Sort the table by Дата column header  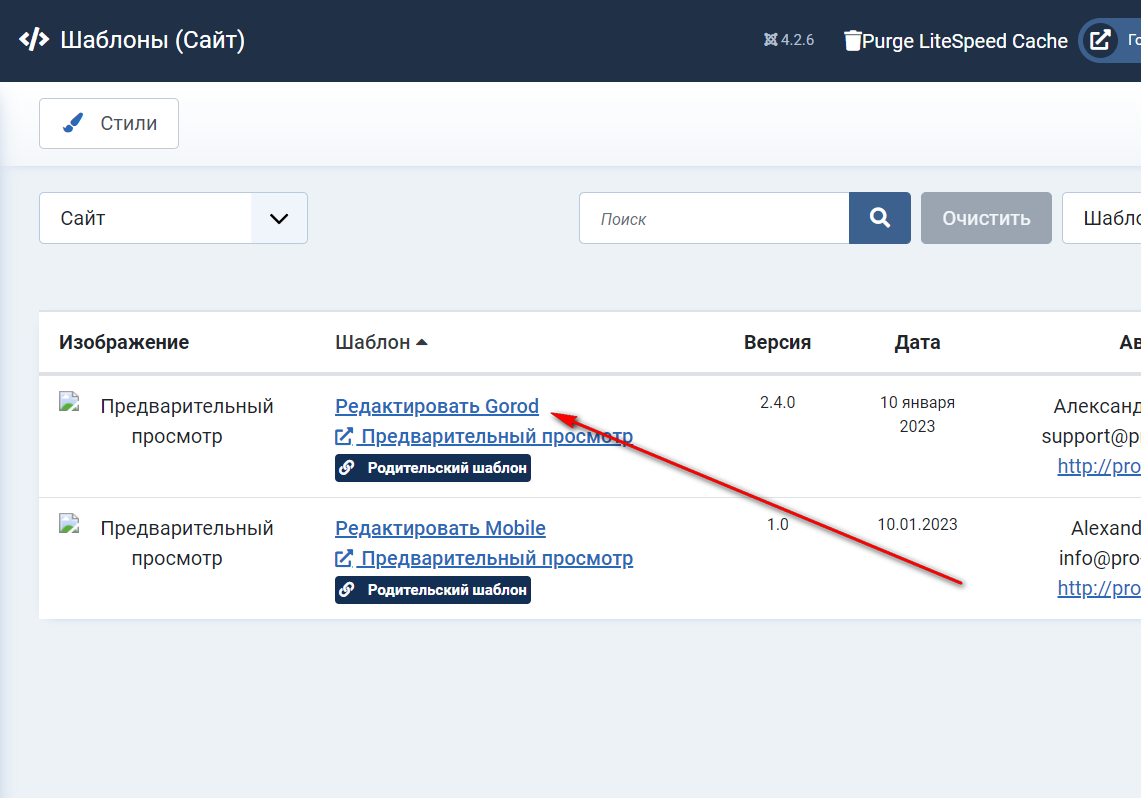coord(917,342)
